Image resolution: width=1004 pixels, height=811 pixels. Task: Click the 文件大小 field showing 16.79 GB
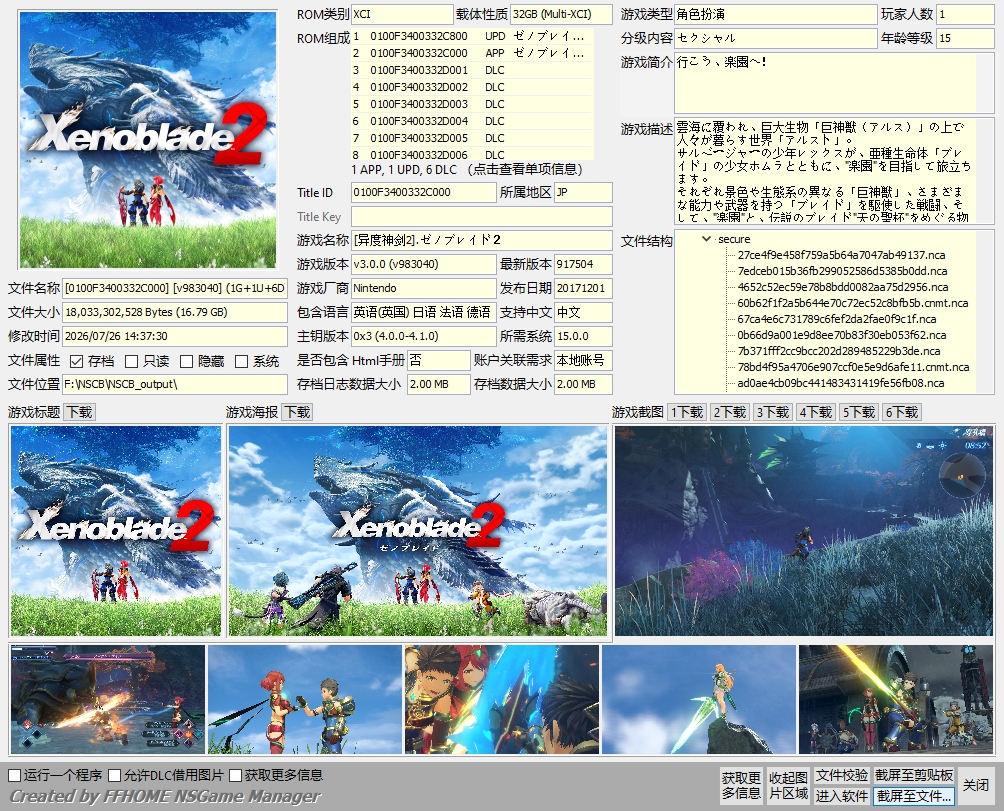[x=175, y=312]
